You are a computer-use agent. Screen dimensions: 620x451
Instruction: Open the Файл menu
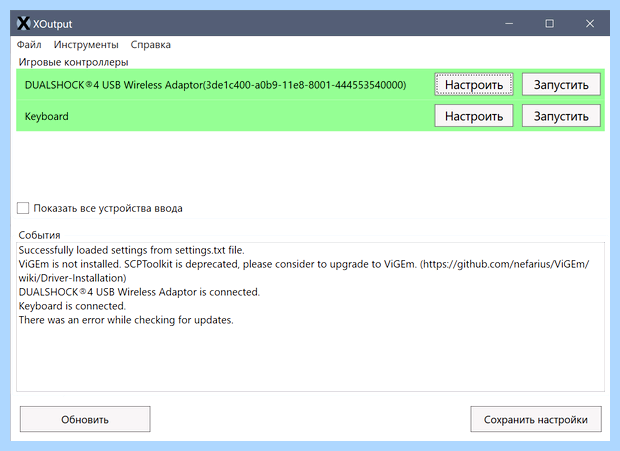click(29, 45)
